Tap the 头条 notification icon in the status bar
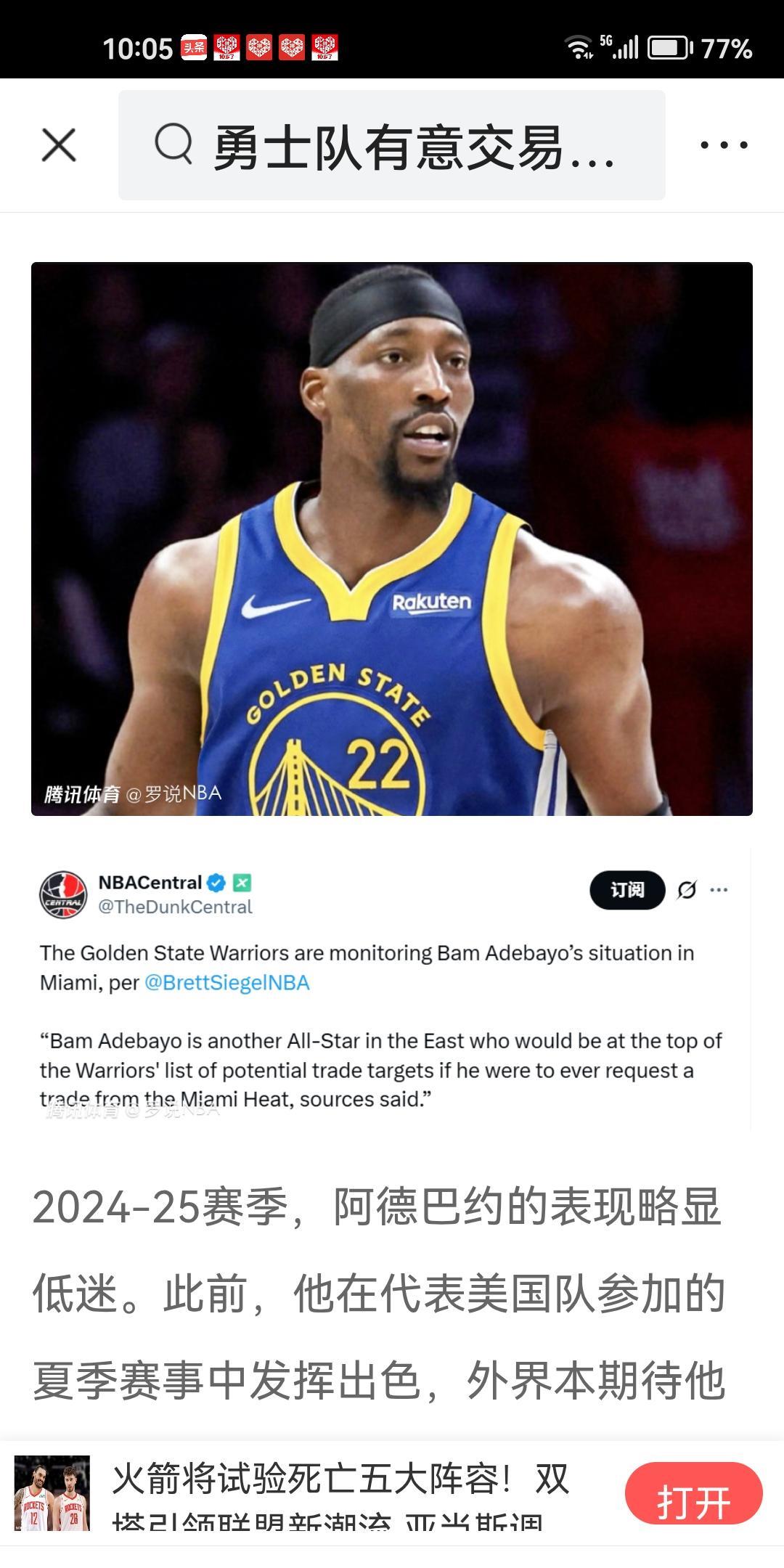Viewport: 784px width, 1568px height. coord(194,48)
